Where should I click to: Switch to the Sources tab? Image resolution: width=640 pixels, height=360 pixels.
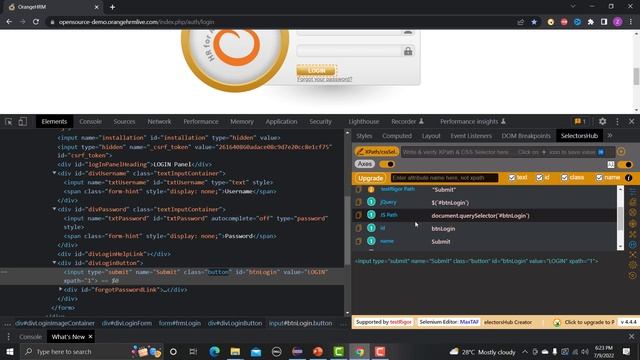pos(124,122)
